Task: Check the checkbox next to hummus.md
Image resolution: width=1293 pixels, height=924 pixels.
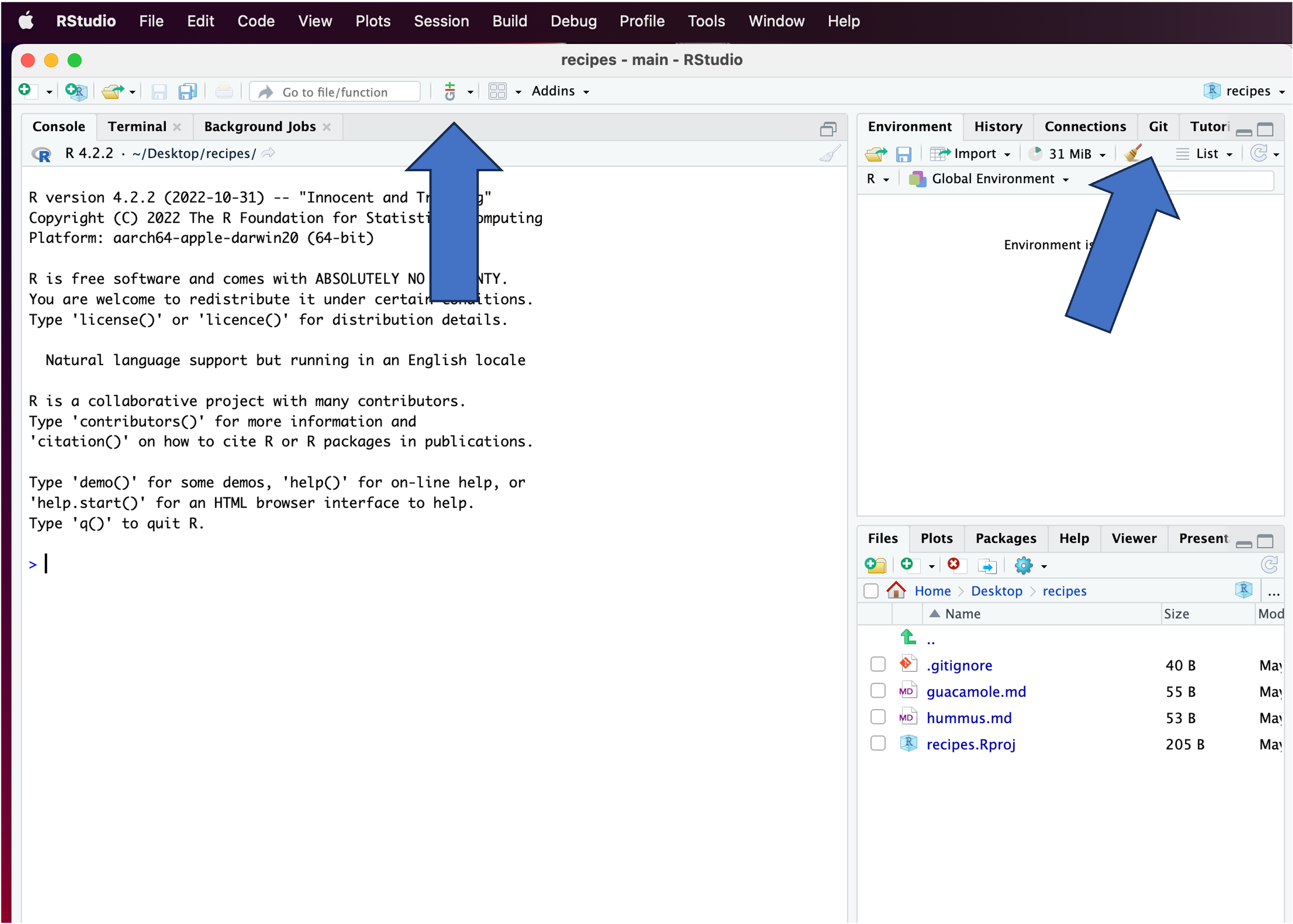Action: pos(878,717)
